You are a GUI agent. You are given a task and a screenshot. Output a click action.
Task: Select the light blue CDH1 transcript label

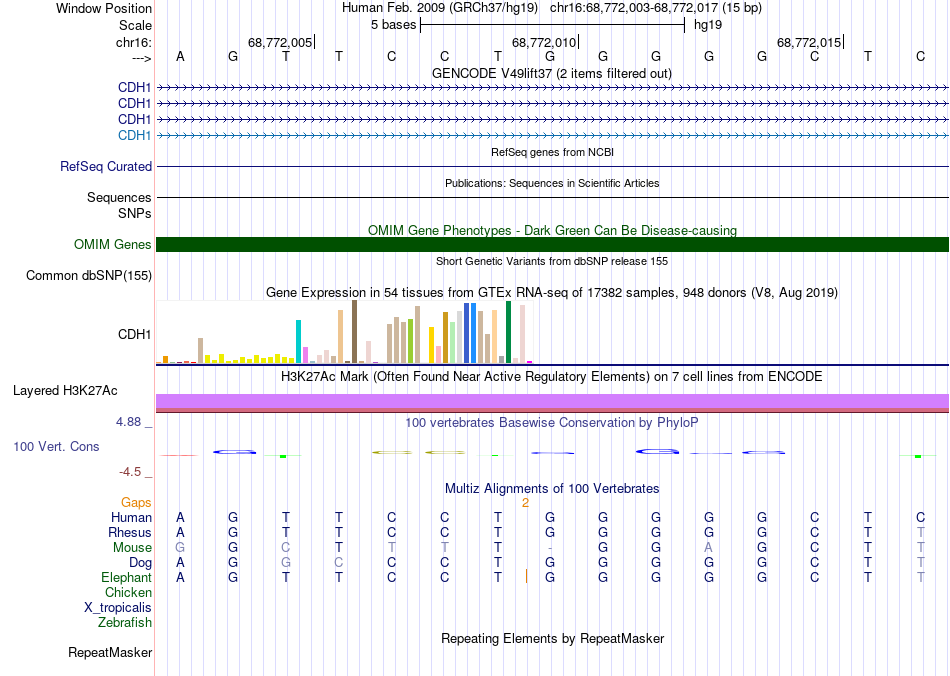(135, 136)
